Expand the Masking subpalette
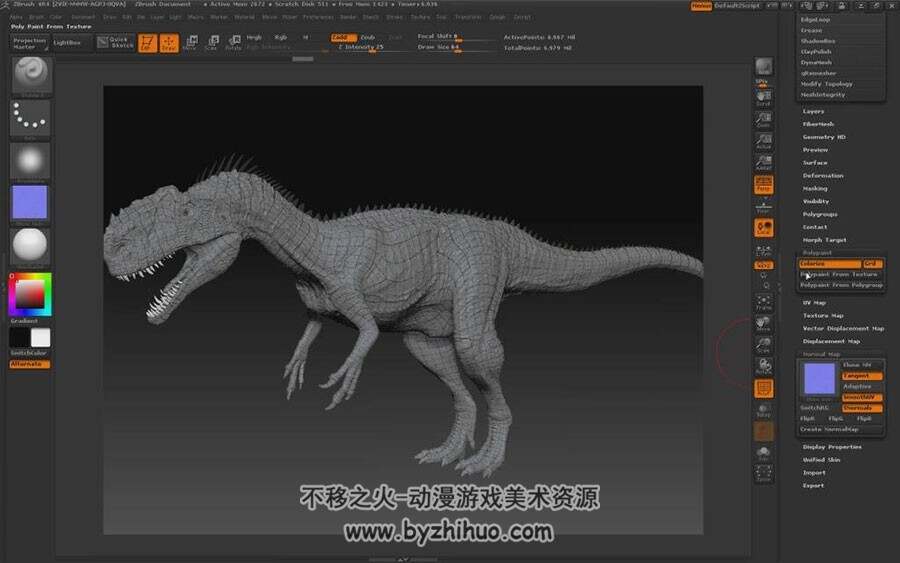 click(x=815, y=189)
